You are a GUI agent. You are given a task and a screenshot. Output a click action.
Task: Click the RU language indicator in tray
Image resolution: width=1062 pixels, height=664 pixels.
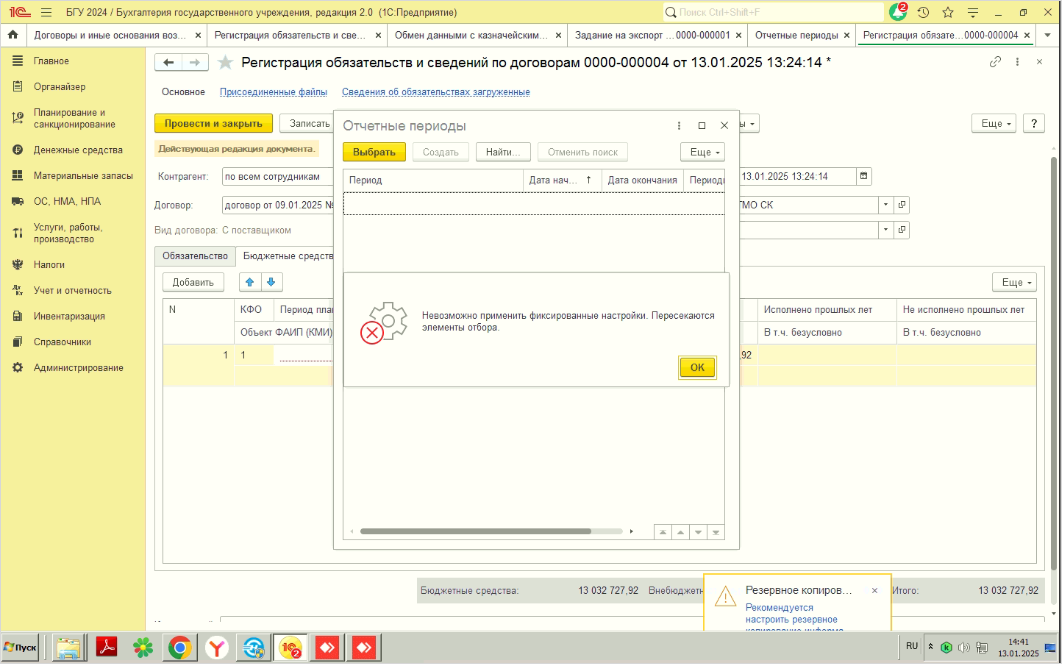point(912,646)
